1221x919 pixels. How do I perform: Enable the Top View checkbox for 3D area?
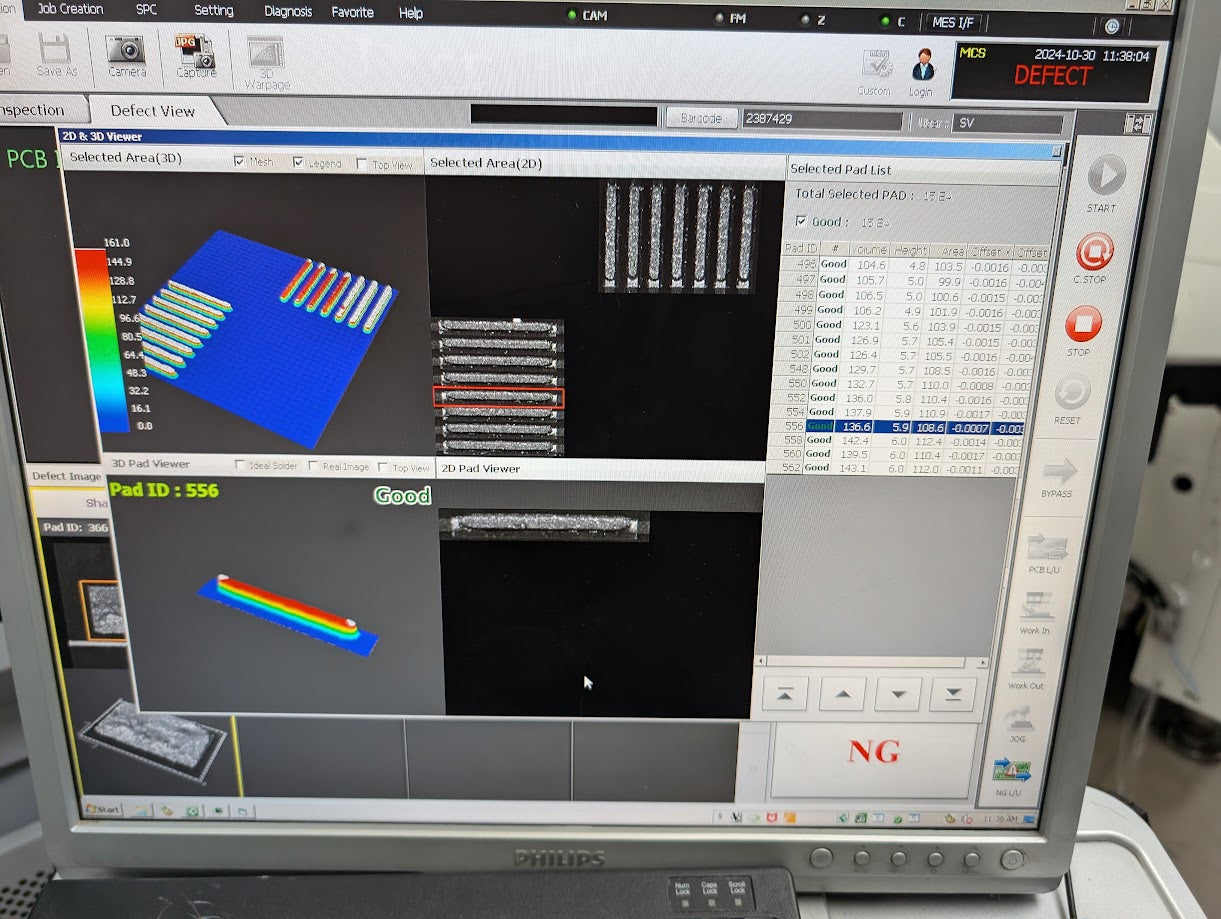pos(362,164)
